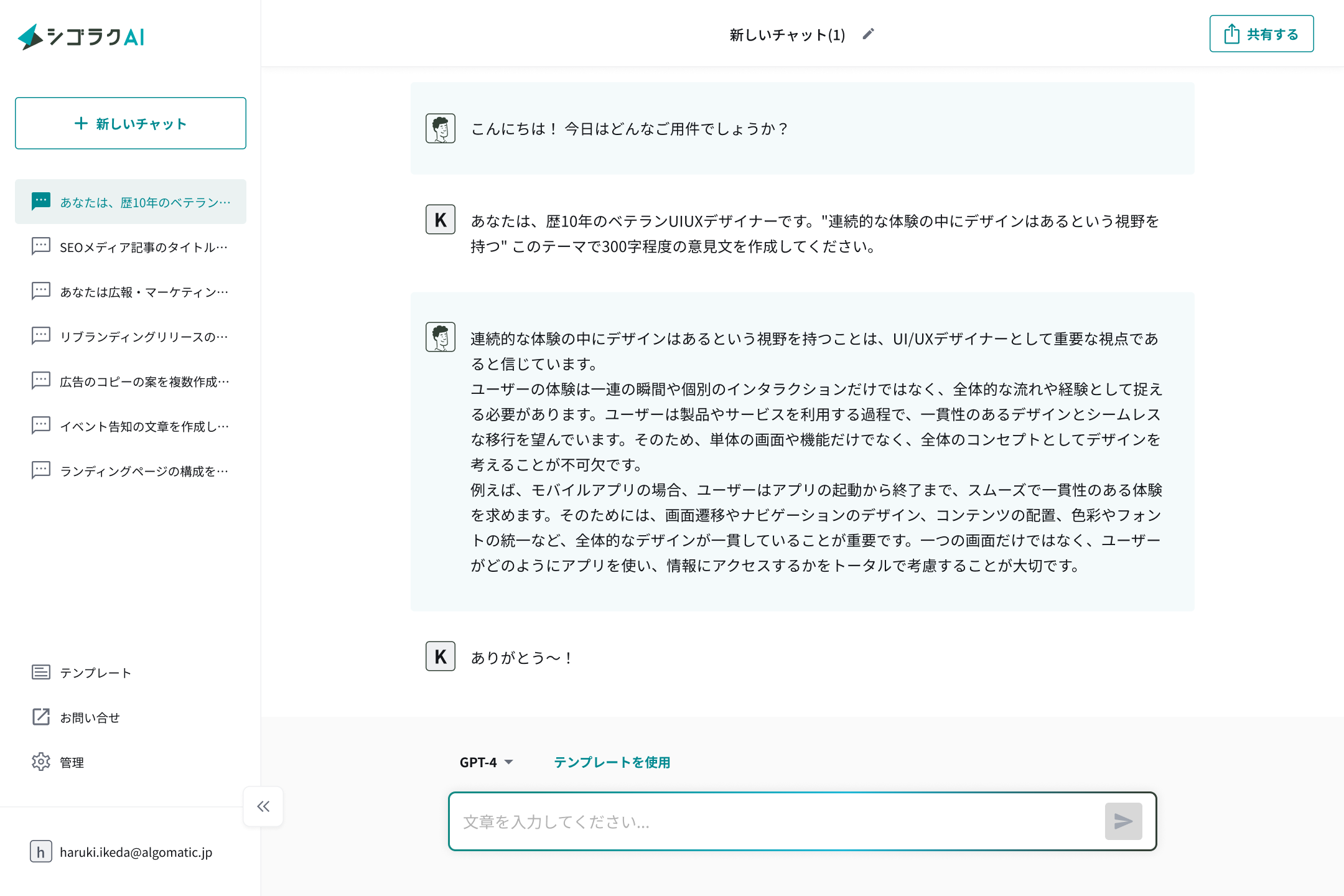
Task: Start a 新しいチャット
Action: (131, 123)
